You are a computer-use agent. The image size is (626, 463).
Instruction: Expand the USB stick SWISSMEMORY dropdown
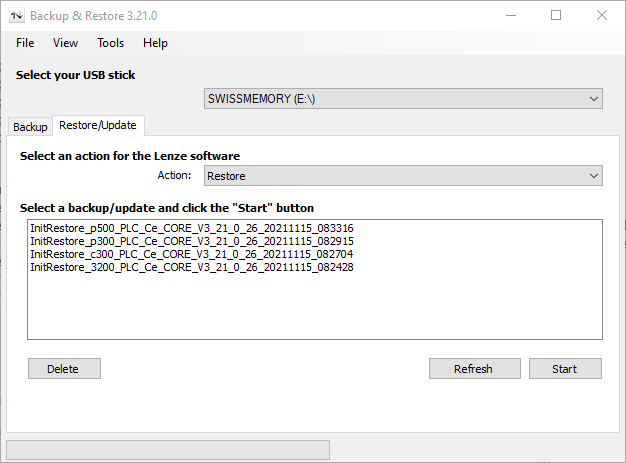(403, 99)
